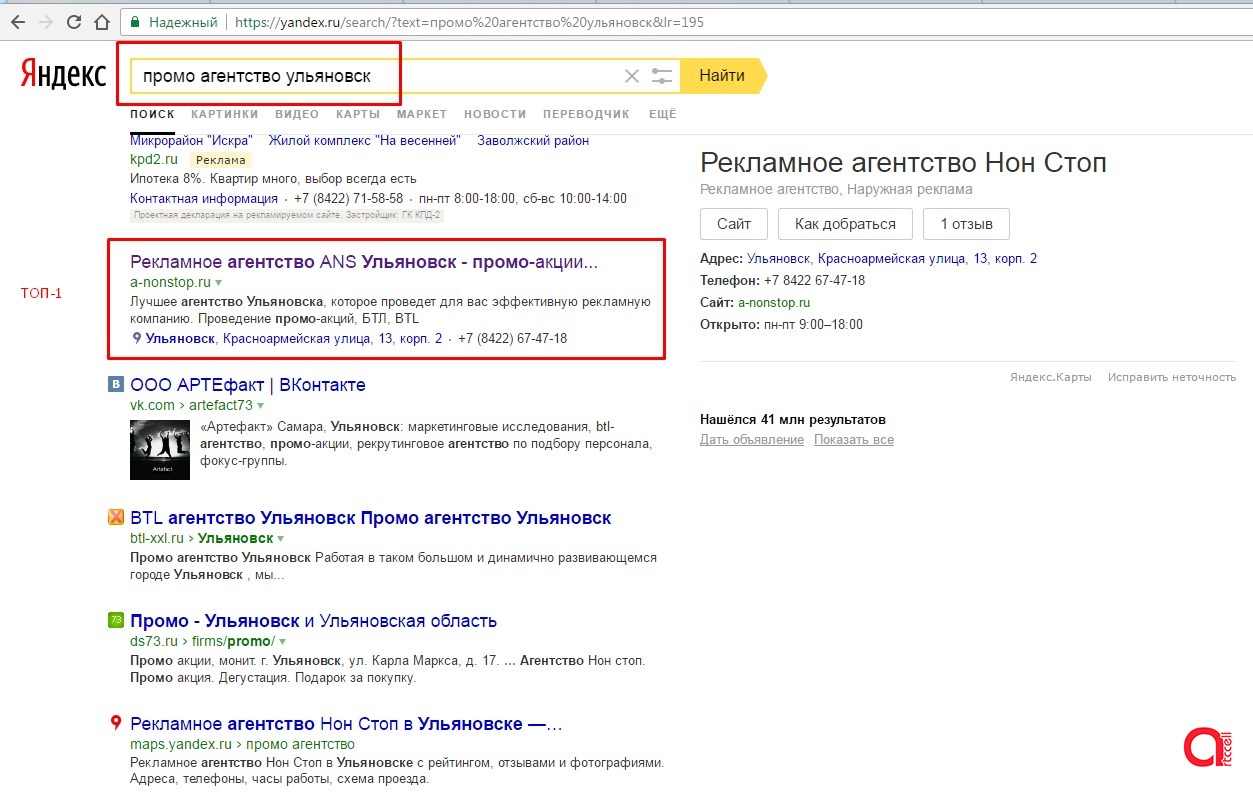Clear the search query with X icon
This screenshot has width=1253, height=792.
(x=631, y=76)
